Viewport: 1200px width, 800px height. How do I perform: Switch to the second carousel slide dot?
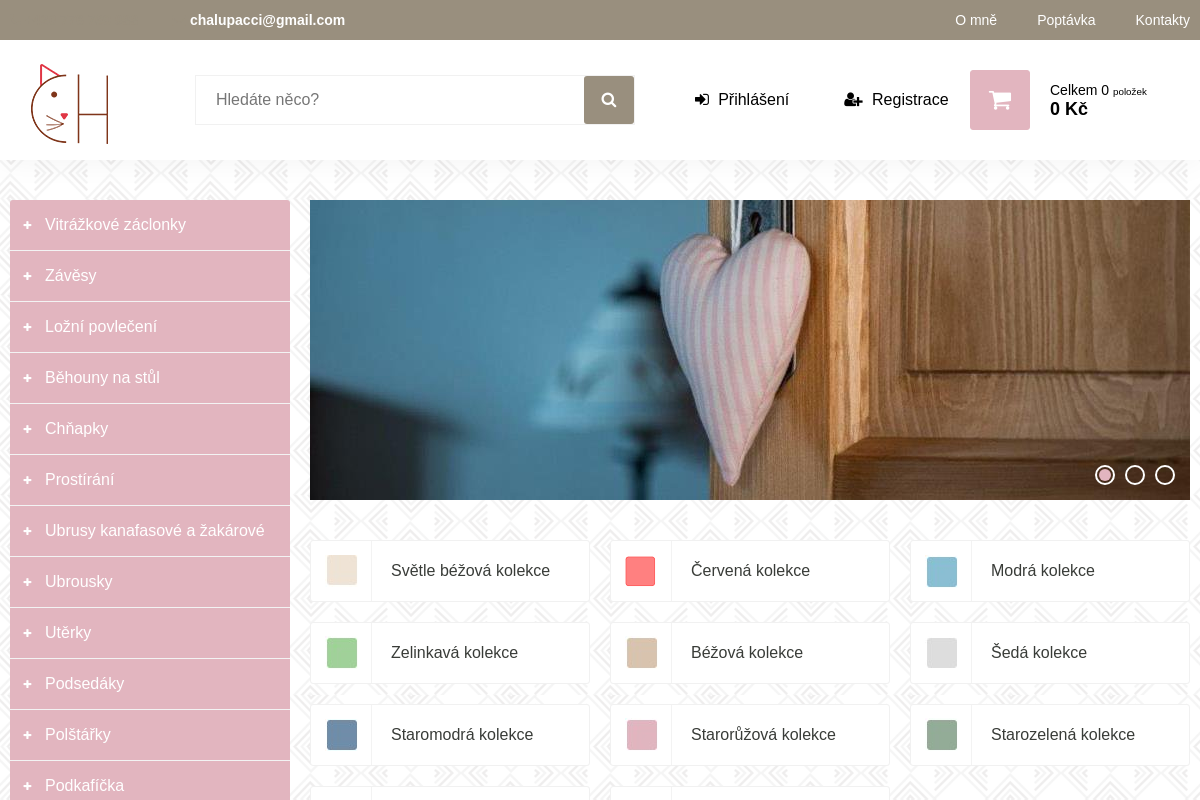pos(1135,475)
